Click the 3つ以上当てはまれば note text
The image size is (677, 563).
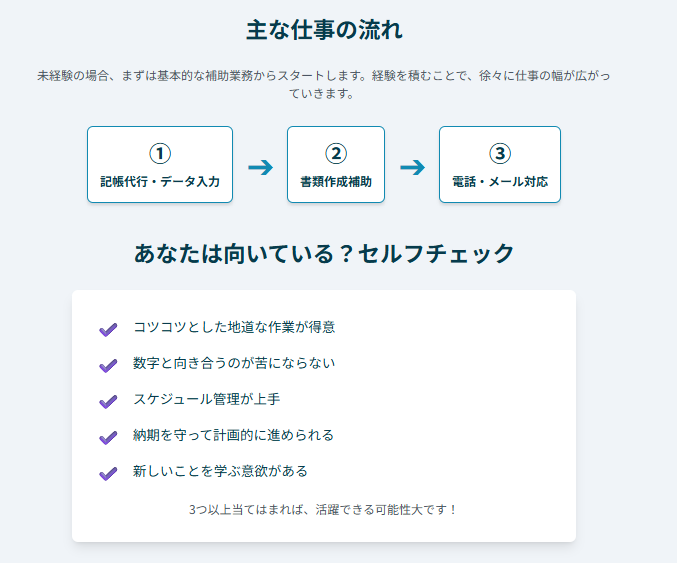pyautogui.click(x=324, y=509)
